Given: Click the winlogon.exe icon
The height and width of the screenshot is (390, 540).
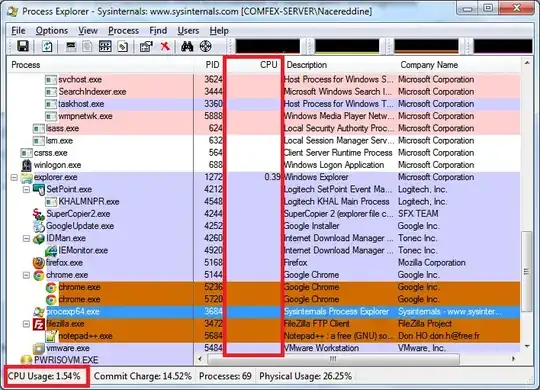Looking at the screenshot, I should tap(27, 165).
